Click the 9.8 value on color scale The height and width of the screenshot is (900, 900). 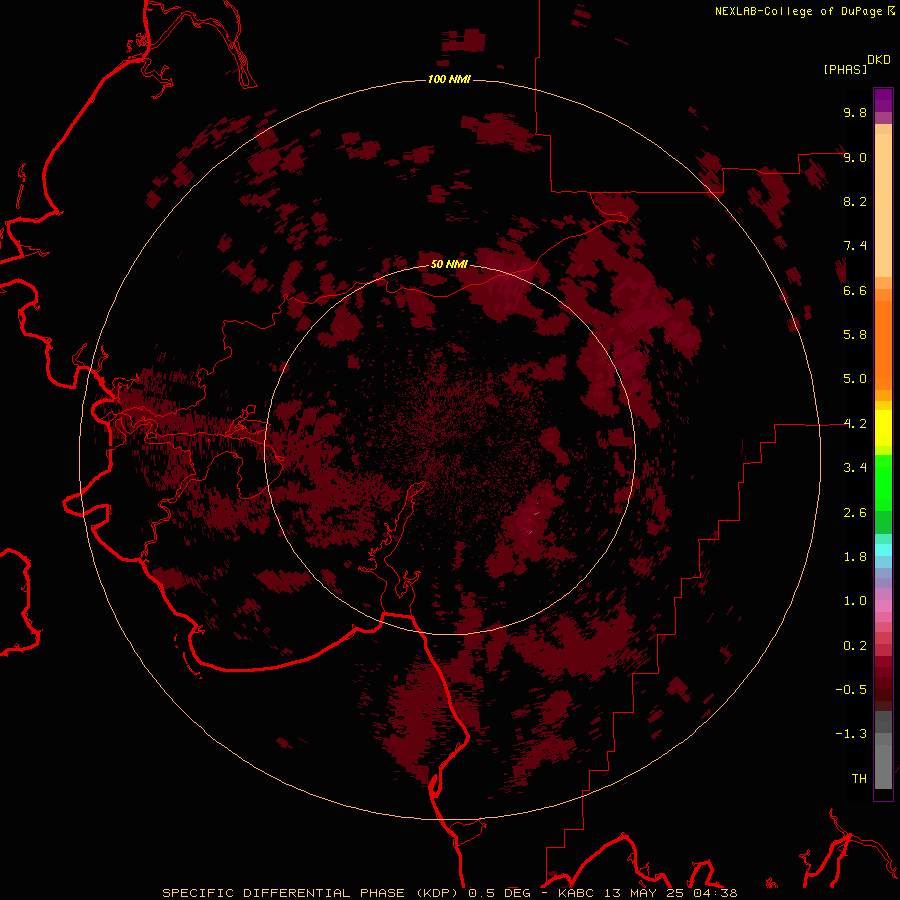click(855, 112)
